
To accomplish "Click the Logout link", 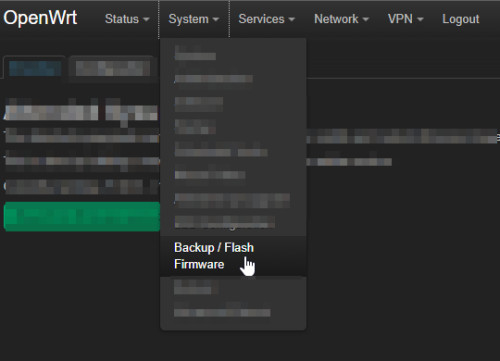I will (x=461, y=19).
